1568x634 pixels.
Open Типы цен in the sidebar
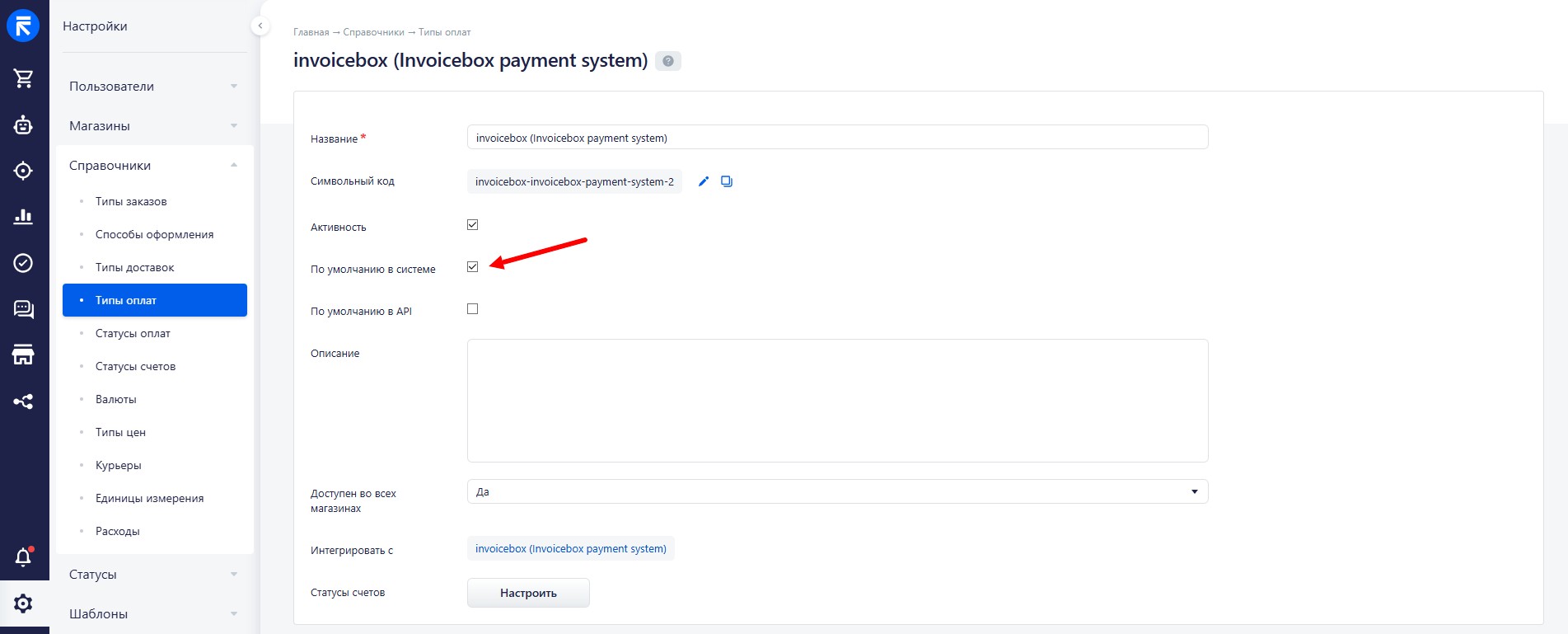pyautogui.click(x=120, y=432)
